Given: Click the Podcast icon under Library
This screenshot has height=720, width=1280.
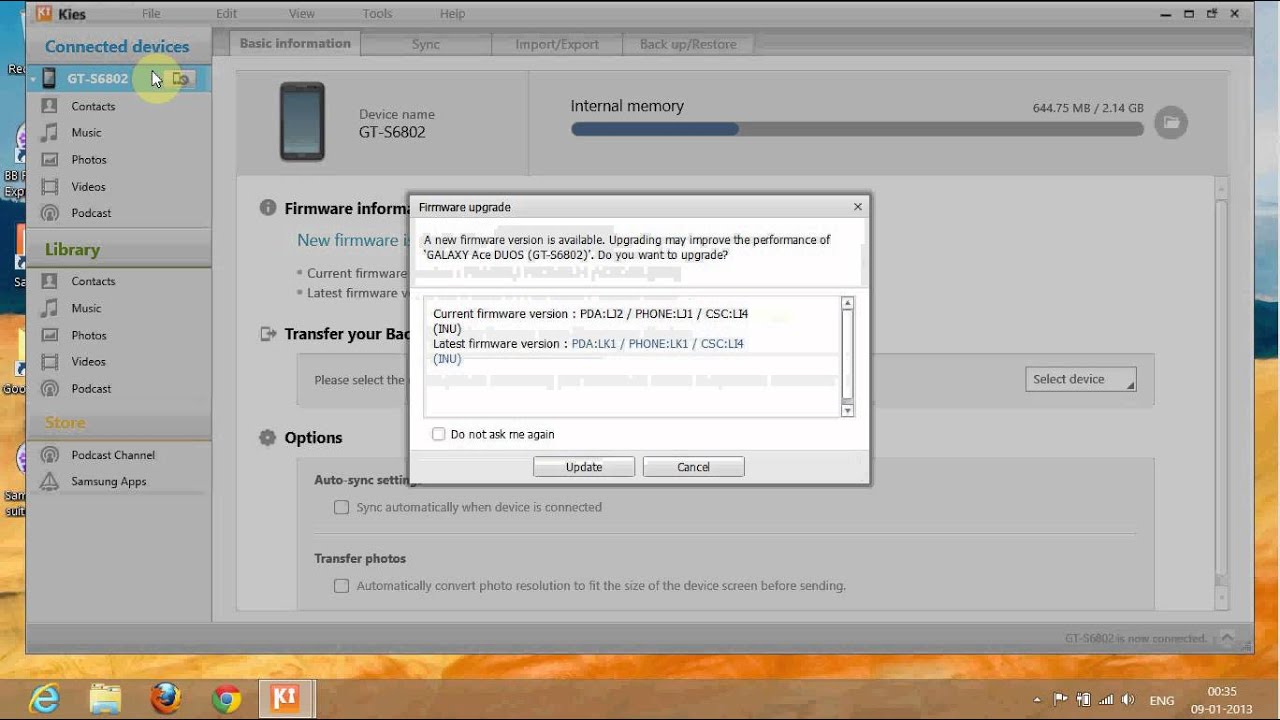Looking at the screenshot, I should coord(49,388).
